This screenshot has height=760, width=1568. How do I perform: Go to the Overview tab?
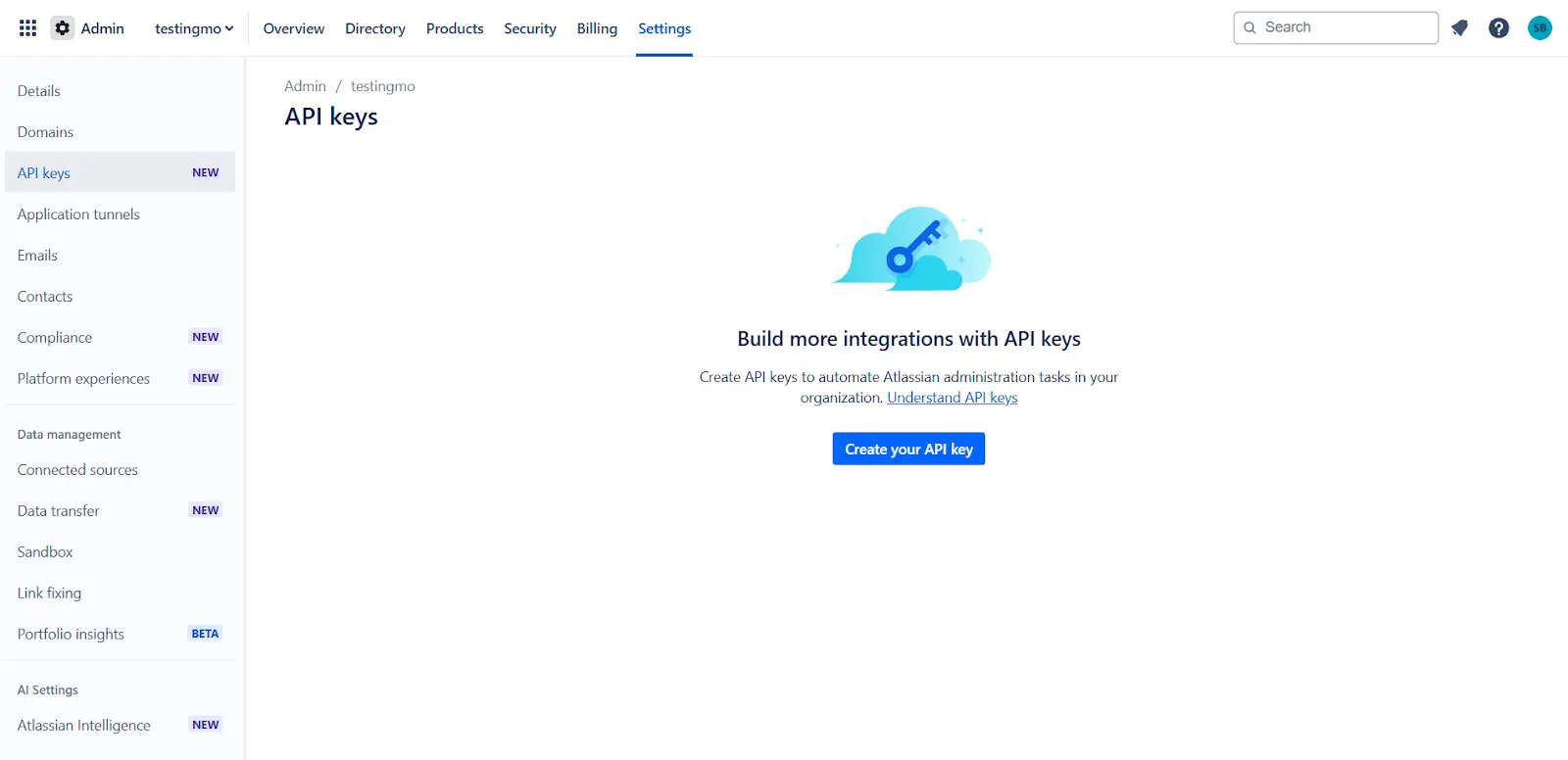coord(294,28)
